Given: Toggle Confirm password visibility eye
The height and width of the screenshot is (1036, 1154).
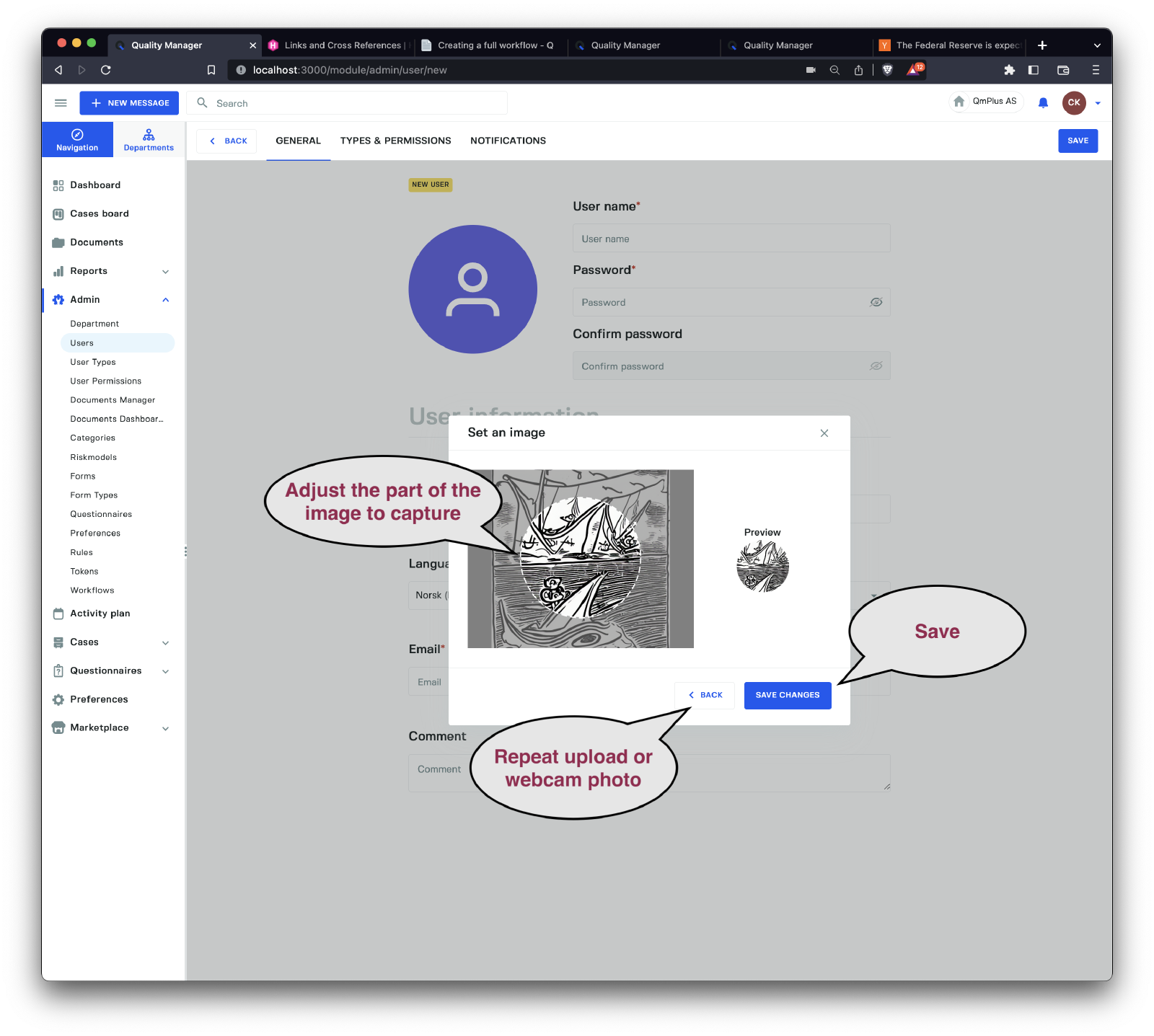Looking at the screenshot, I should 876,366.
